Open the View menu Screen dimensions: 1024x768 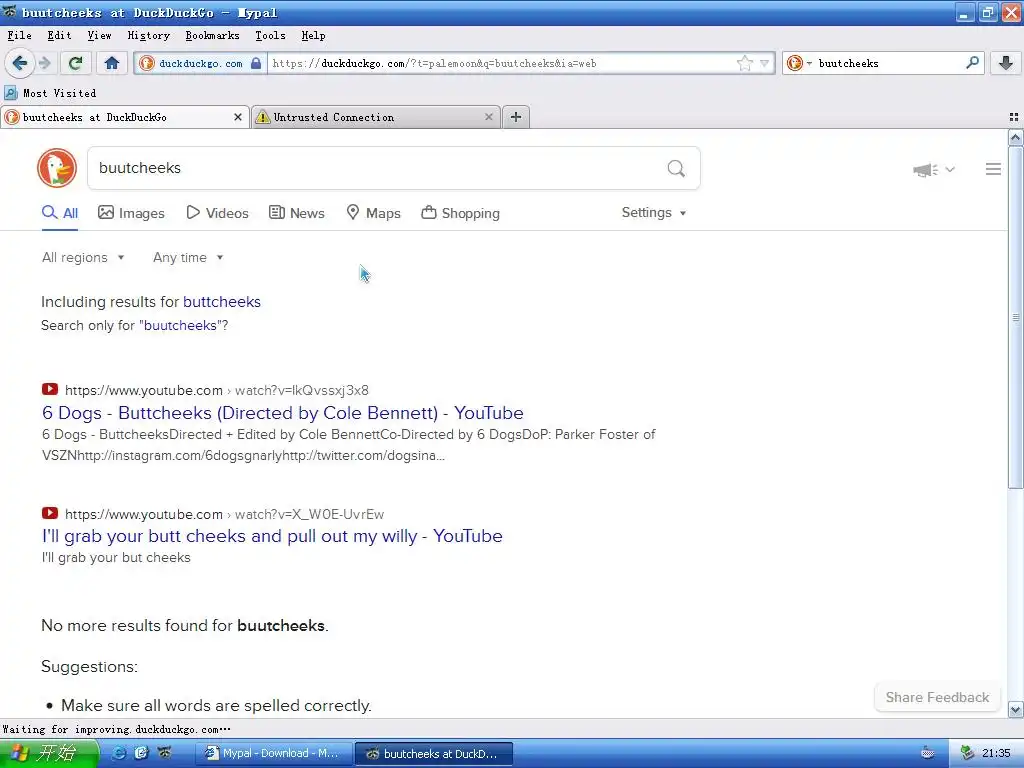click(99, 35)
